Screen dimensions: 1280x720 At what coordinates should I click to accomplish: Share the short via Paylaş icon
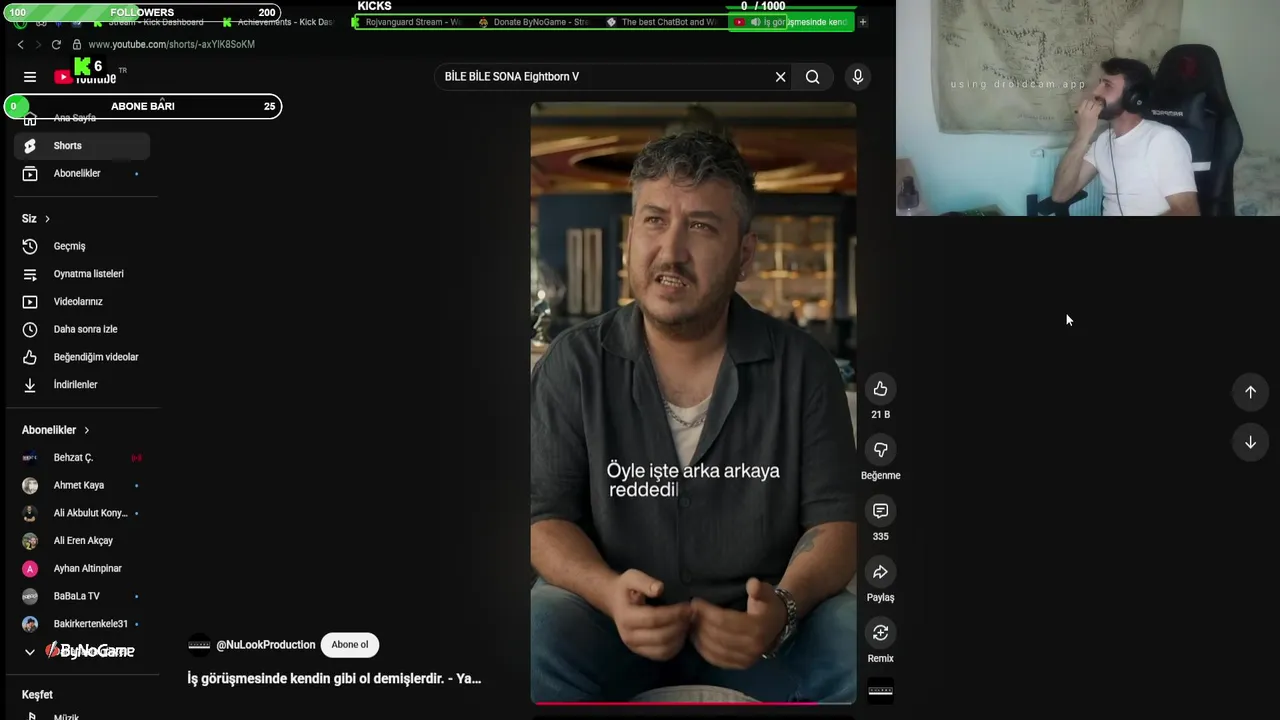tap(880, 572)
